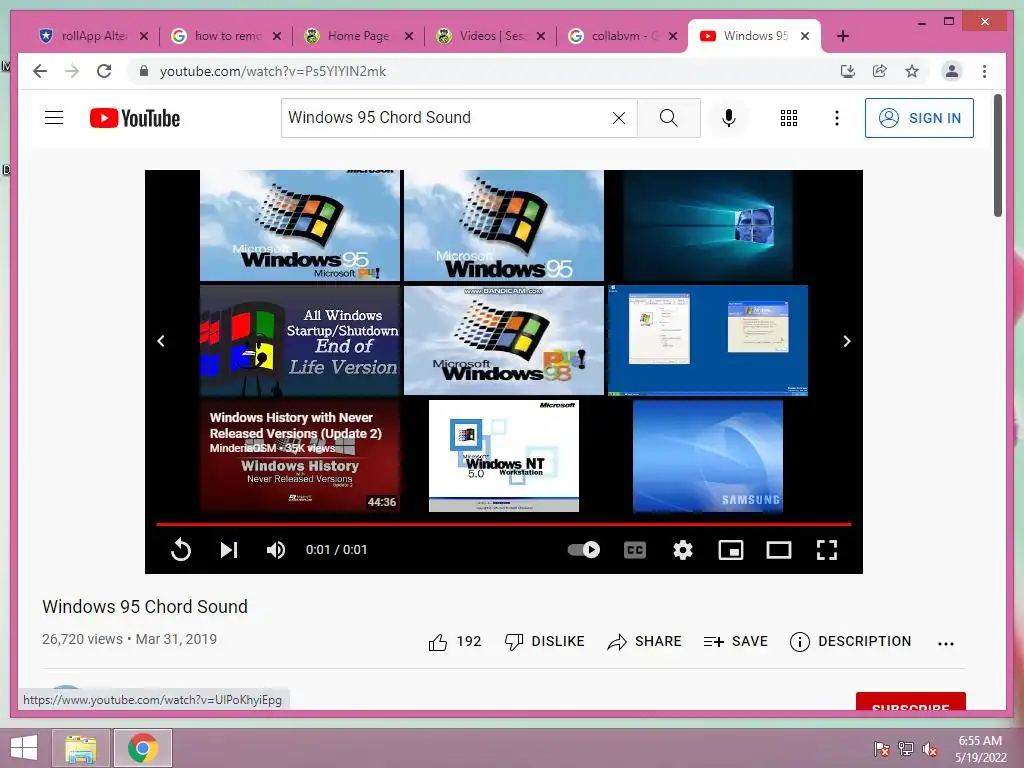Toggle closed captions (CC)
1024x768 pixels.
[635, 550]
